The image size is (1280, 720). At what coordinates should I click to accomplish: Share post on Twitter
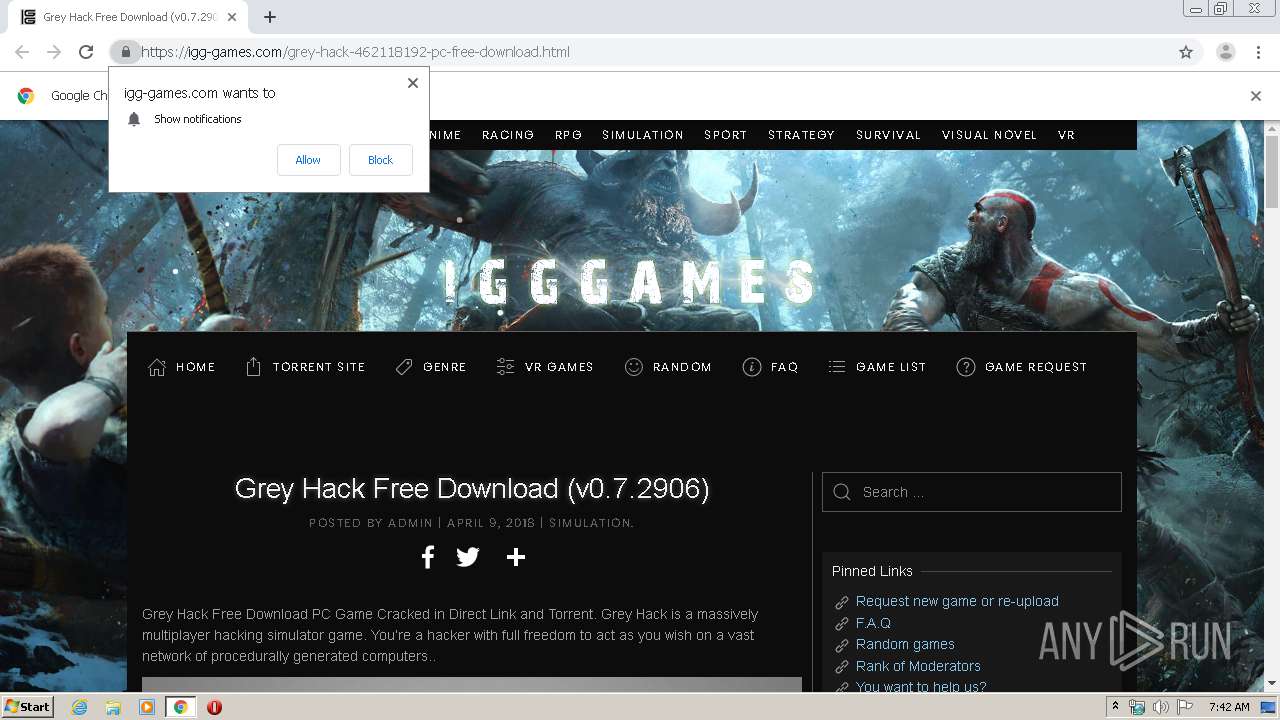[468, 557]
